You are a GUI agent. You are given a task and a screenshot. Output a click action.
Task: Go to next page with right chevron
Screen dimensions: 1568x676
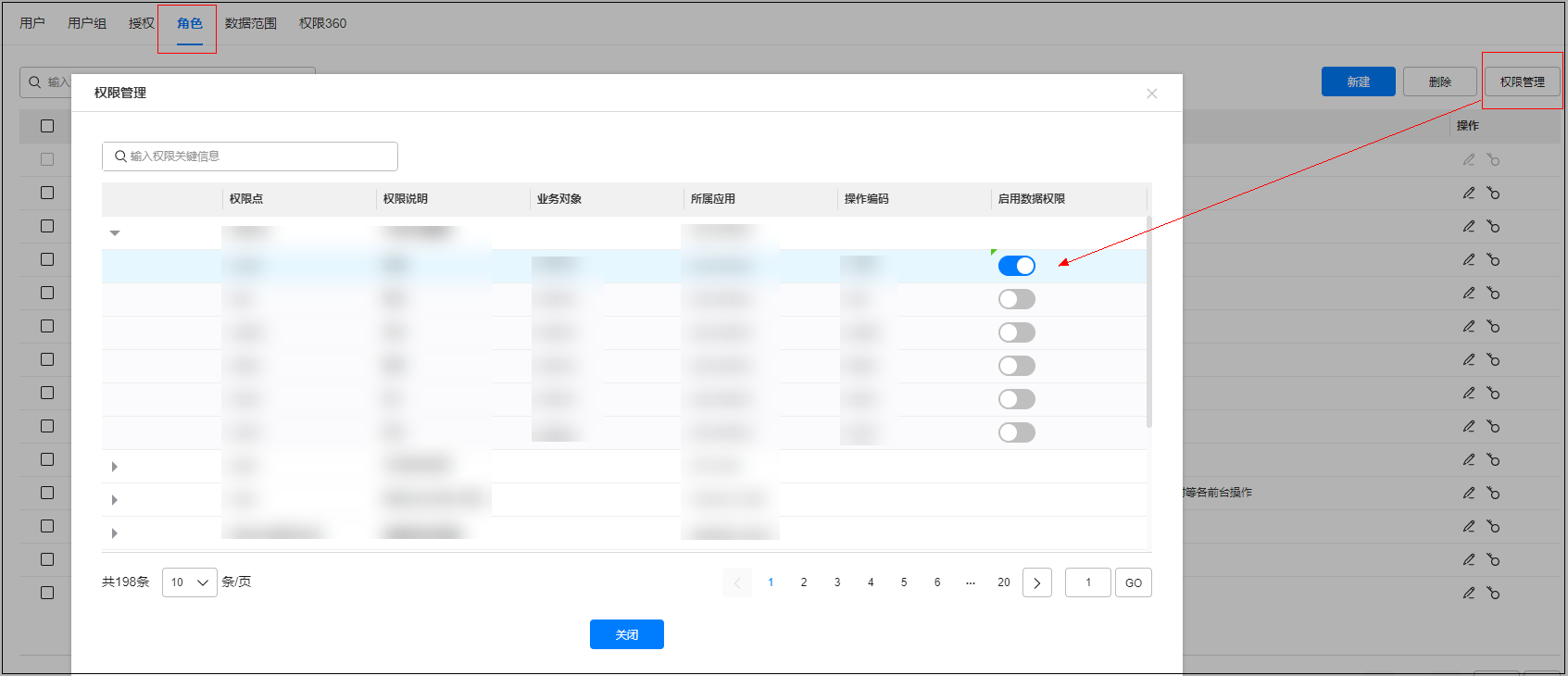(1037, 582)
